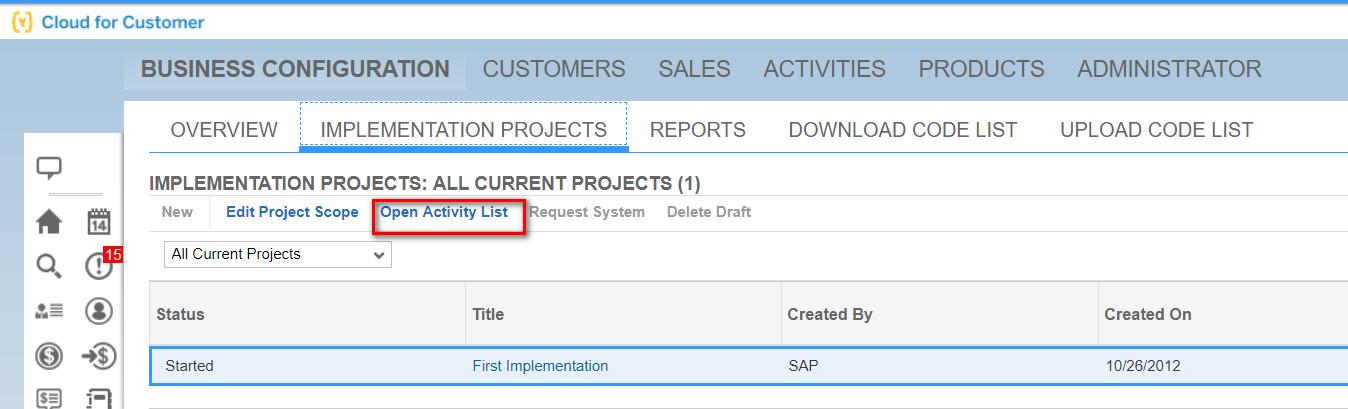The height and width of the screenshot is (409, 1348).
Task: Open the alerts icon with 15 badge
Action: tap(98, 266)
